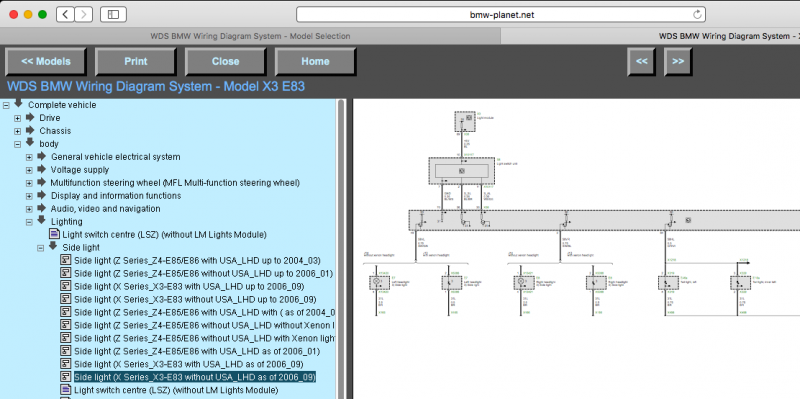Click the General vehicle electrical system label
The width and height of the screenshot is (800, 399).
coord(115,157)
